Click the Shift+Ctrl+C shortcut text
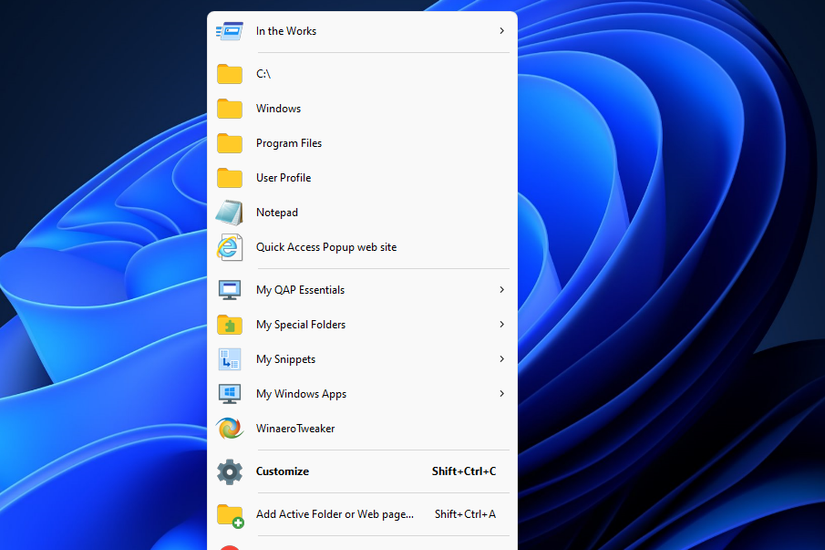825x550 pixels. pos(464,472)
